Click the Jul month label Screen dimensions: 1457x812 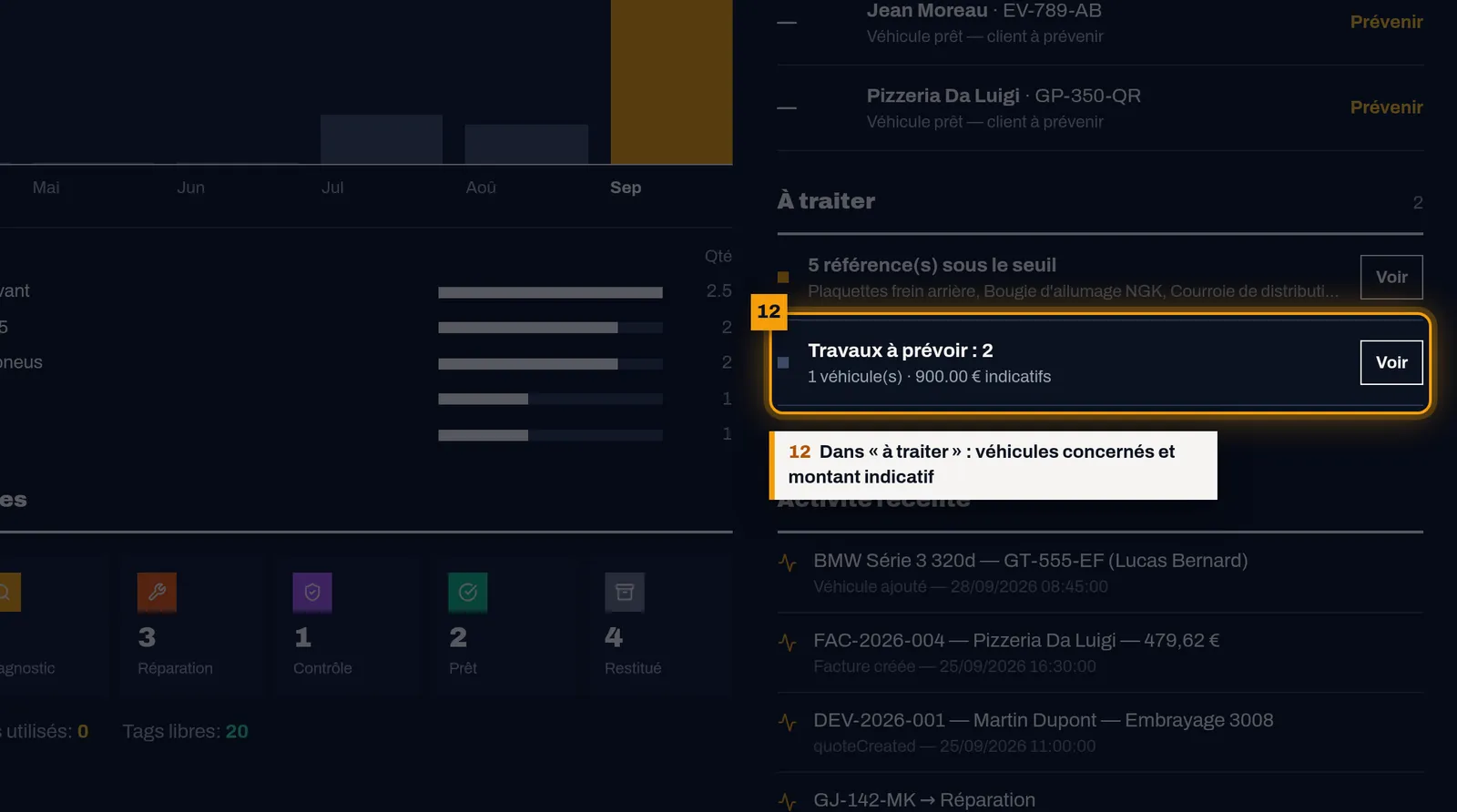[332, 188]
